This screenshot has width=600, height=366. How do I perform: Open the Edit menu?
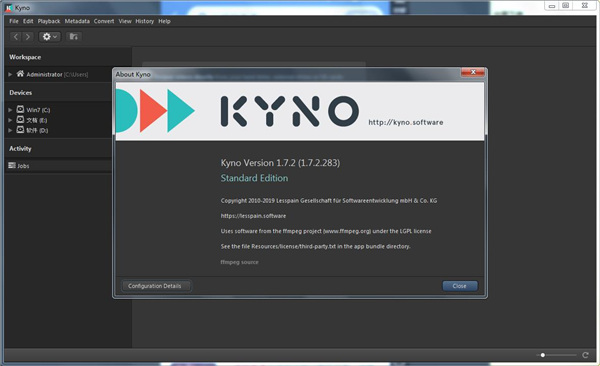[28, 21]
